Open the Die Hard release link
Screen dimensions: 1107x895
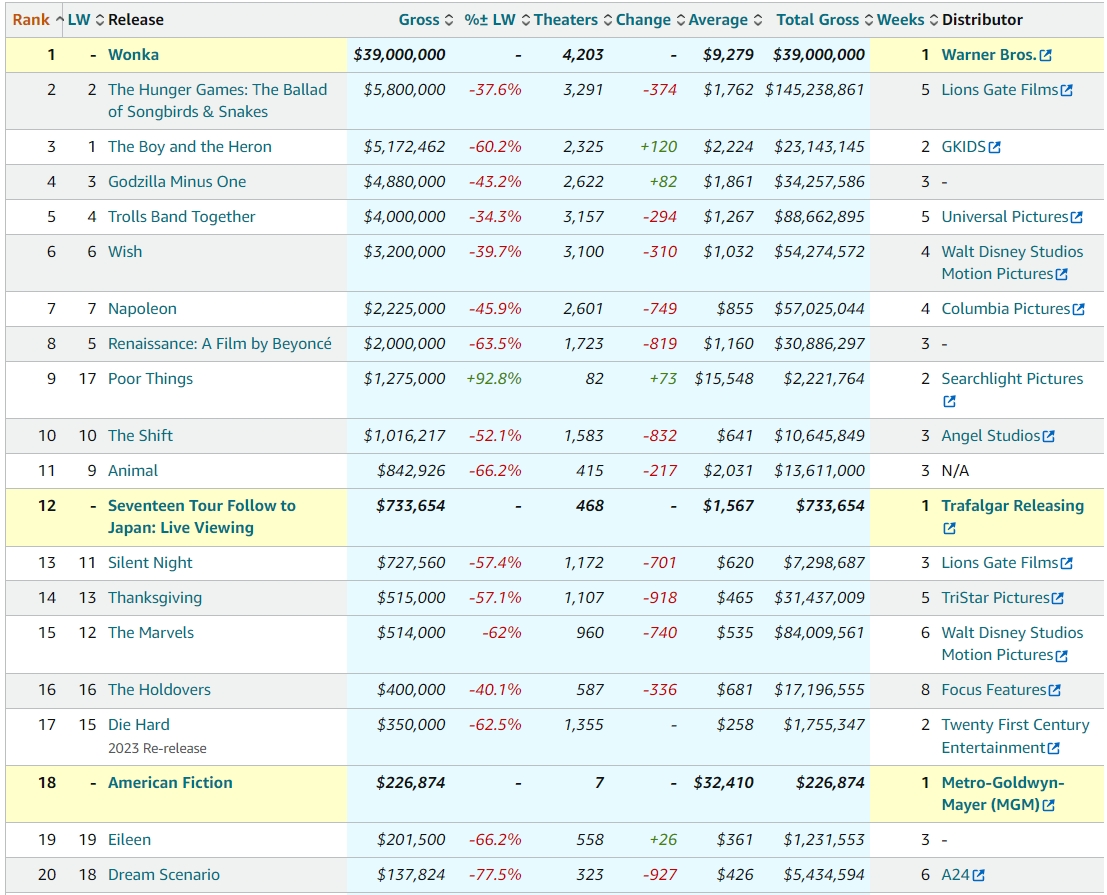[x=139, y=725]
